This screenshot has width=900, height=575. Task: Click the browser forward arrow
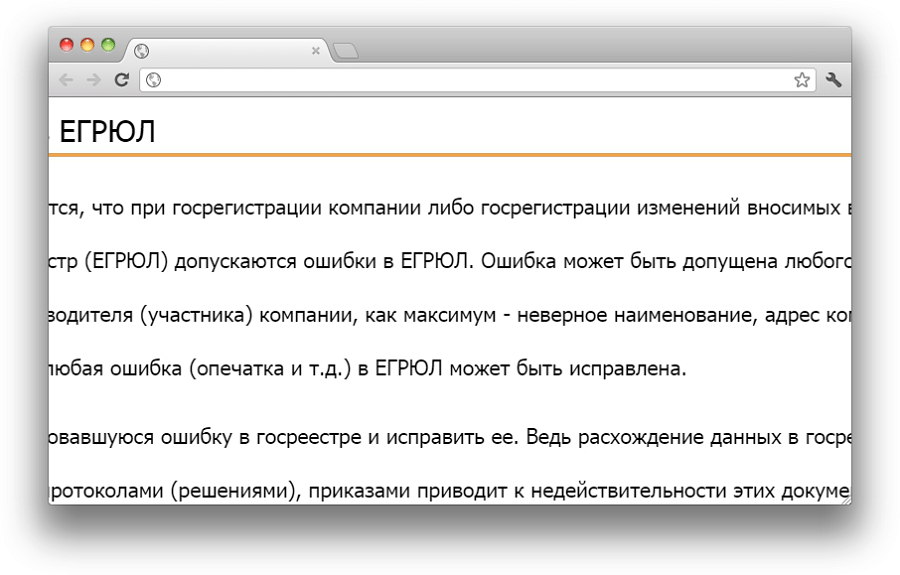coord(93,80)
